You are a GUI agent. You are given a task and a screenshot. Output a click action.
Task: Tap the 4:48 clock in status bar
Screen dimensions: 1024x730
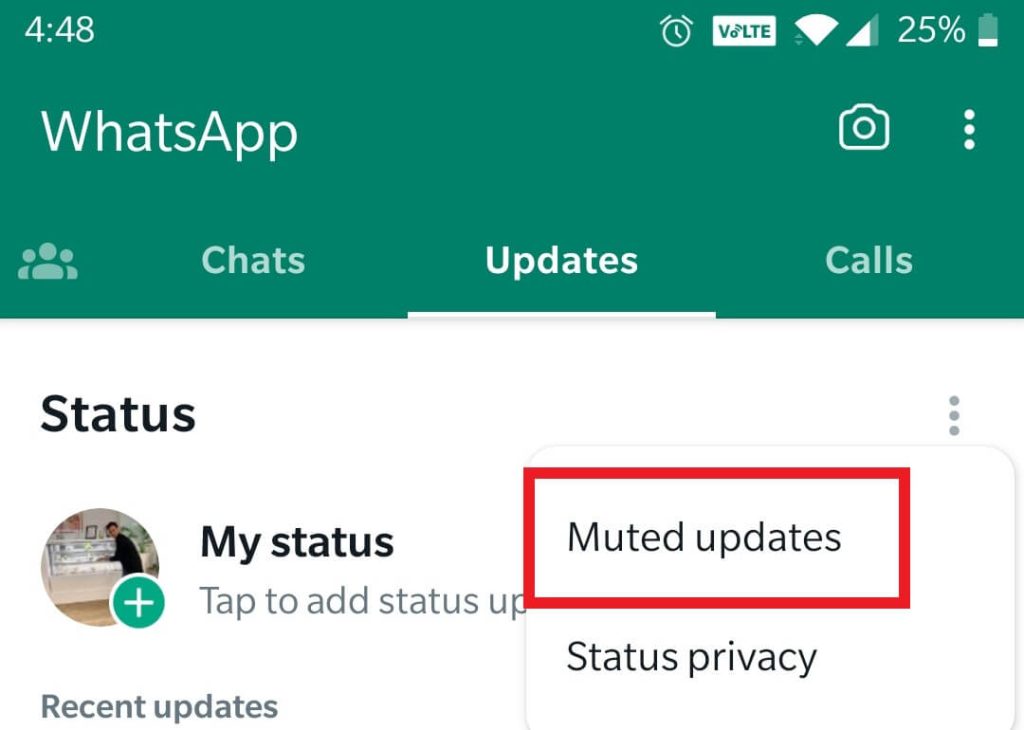(x=59, y=30)
